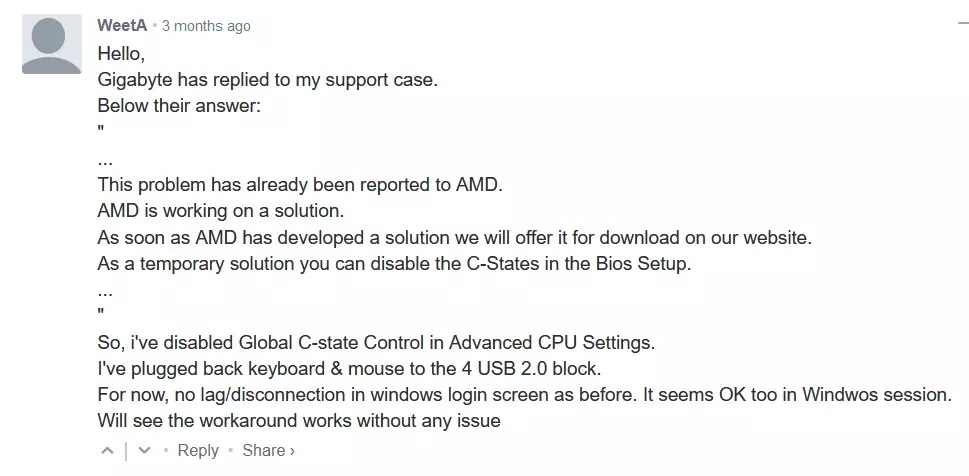Click 'This problem has already been reported' line

pos(301,185)
